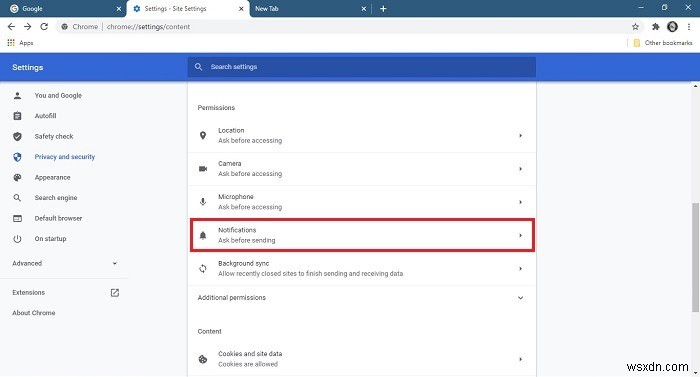The width and height of the screenshot is (700, 377).
Task: Open Chrome's three-dot menu
Action: pyautogui.click(x=689, y=27)
